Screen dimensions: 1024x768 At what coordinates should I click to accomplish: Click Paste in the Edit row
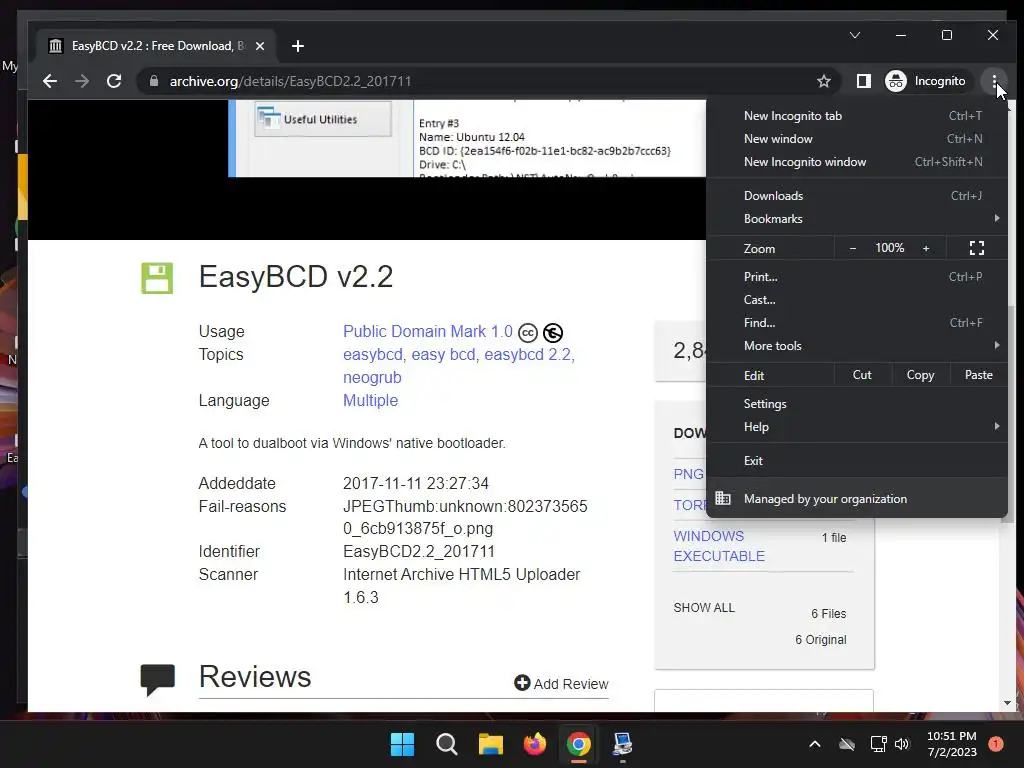coord(978,375)
